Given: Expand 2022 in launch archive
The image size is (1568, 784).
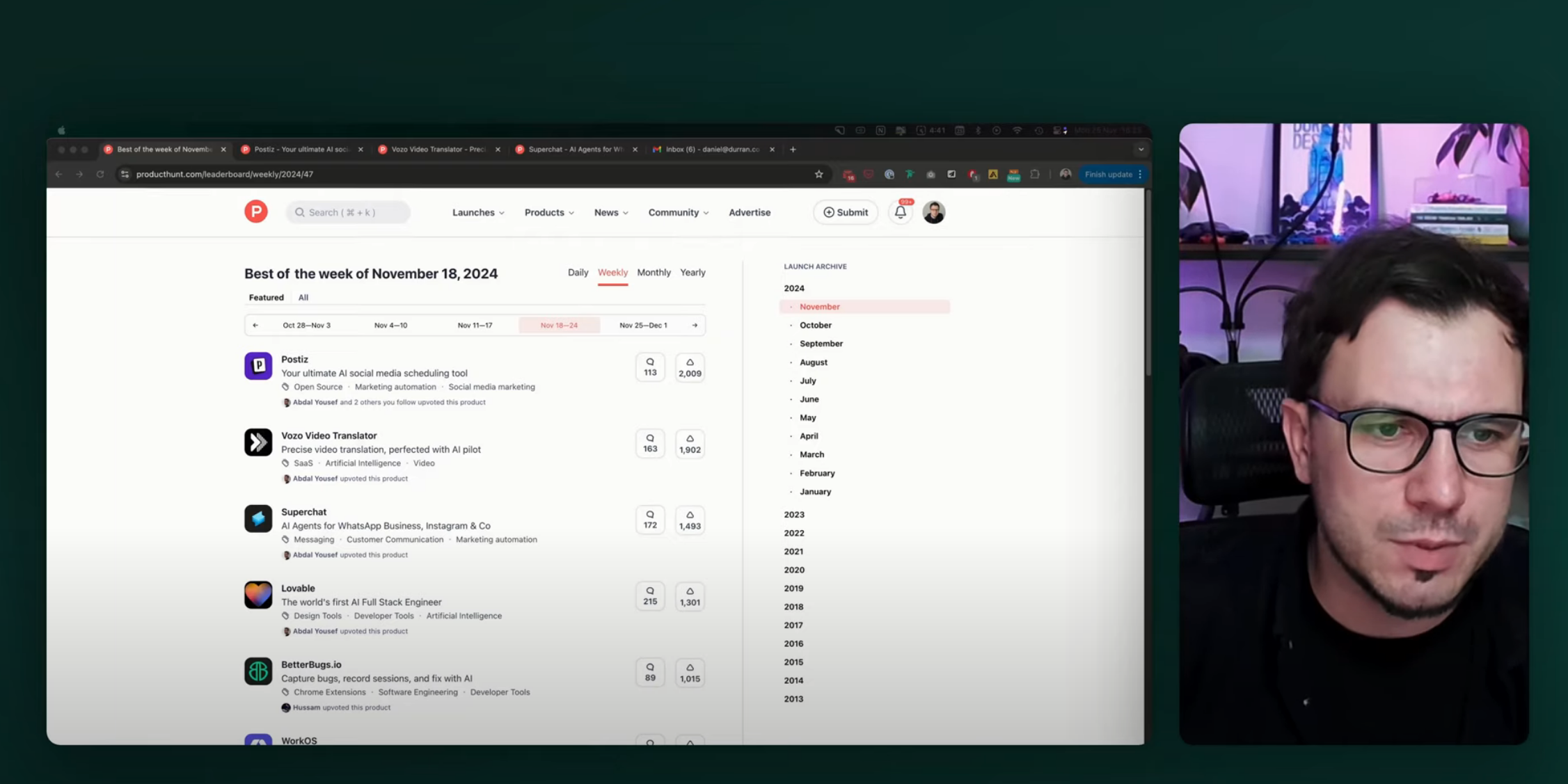Looking at the screenshot, I should click(794, 533).
